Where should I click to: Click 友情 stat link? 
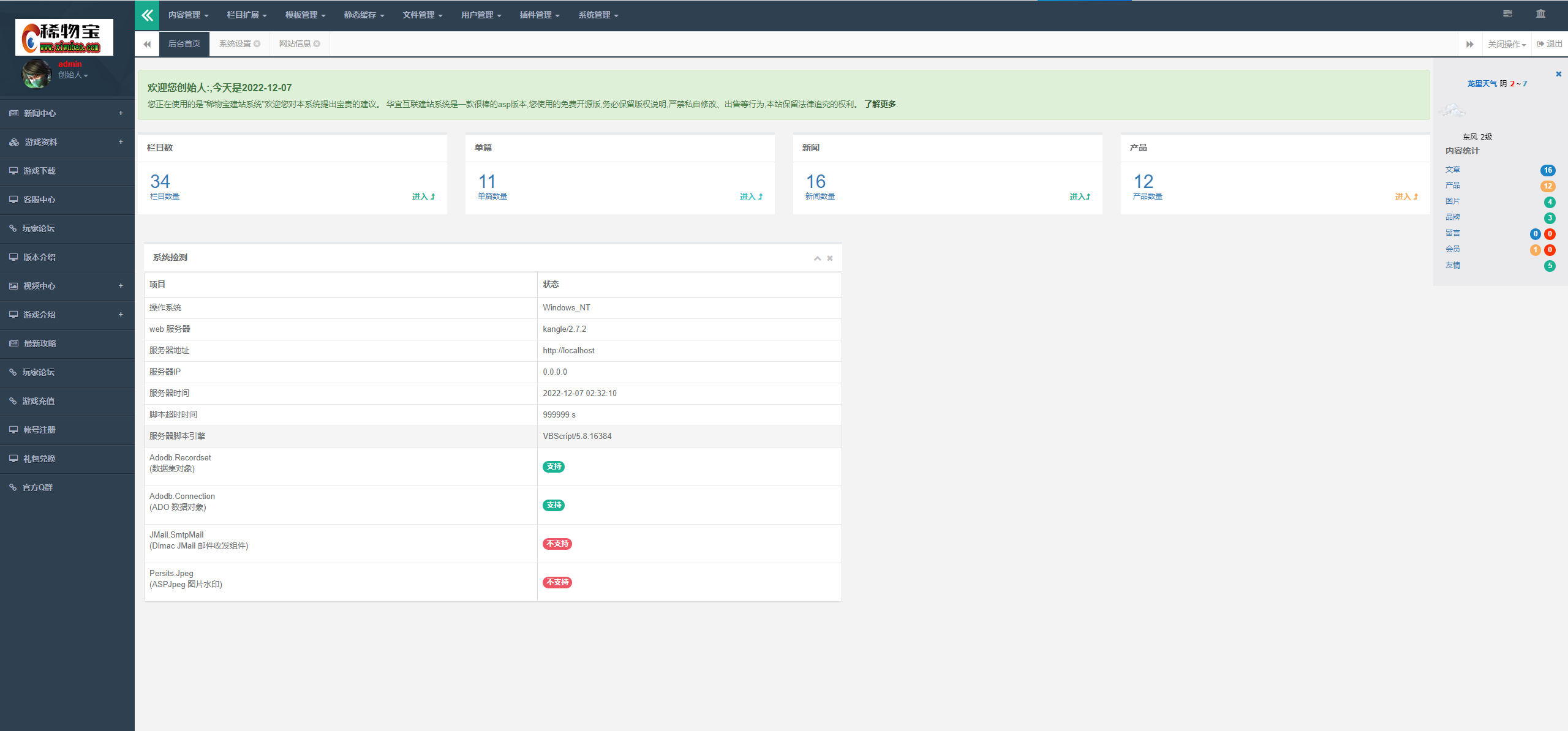(1453, 265)
